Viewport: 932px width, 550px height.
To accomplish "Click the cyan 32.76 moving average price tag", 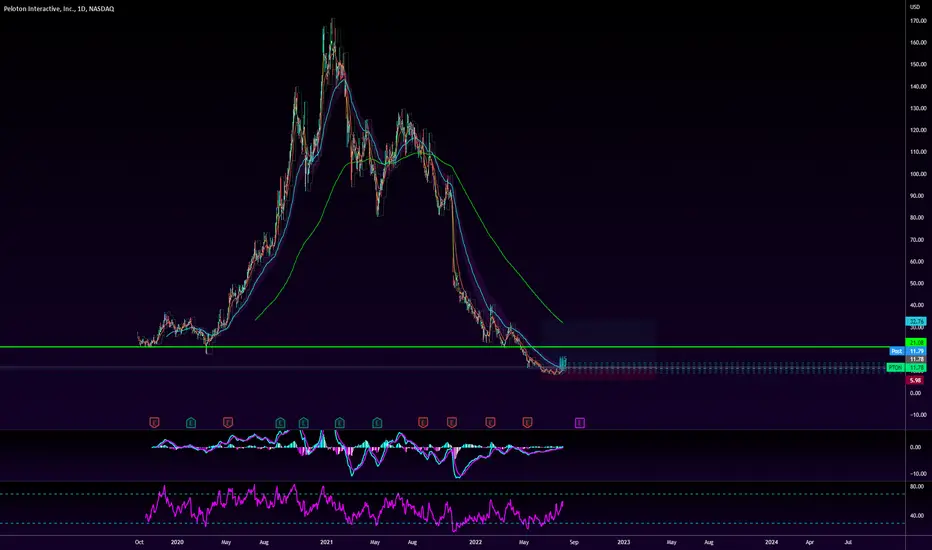I will 916,321.
